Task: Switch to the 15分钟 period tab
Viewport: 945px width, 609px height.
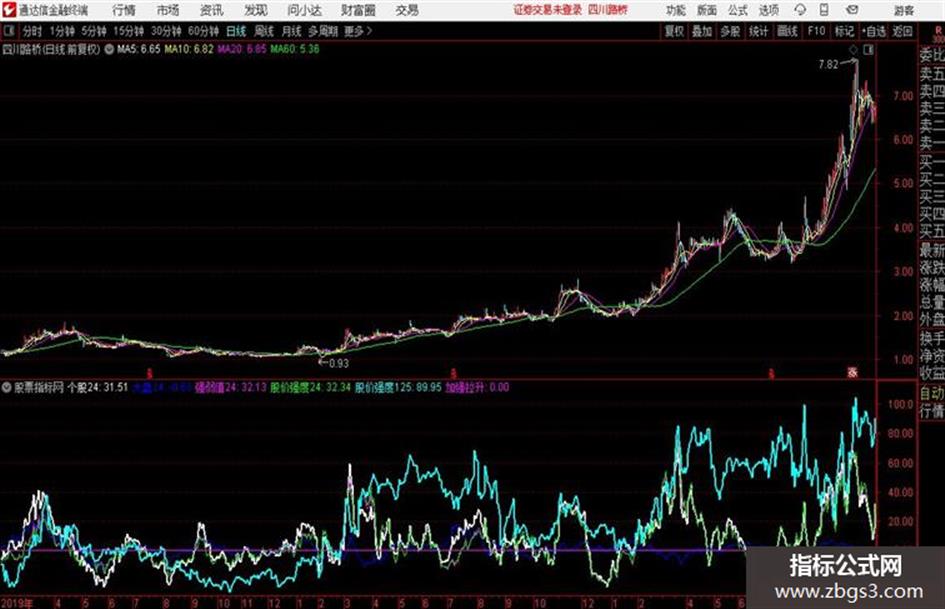Action: [x=129, y=31]
